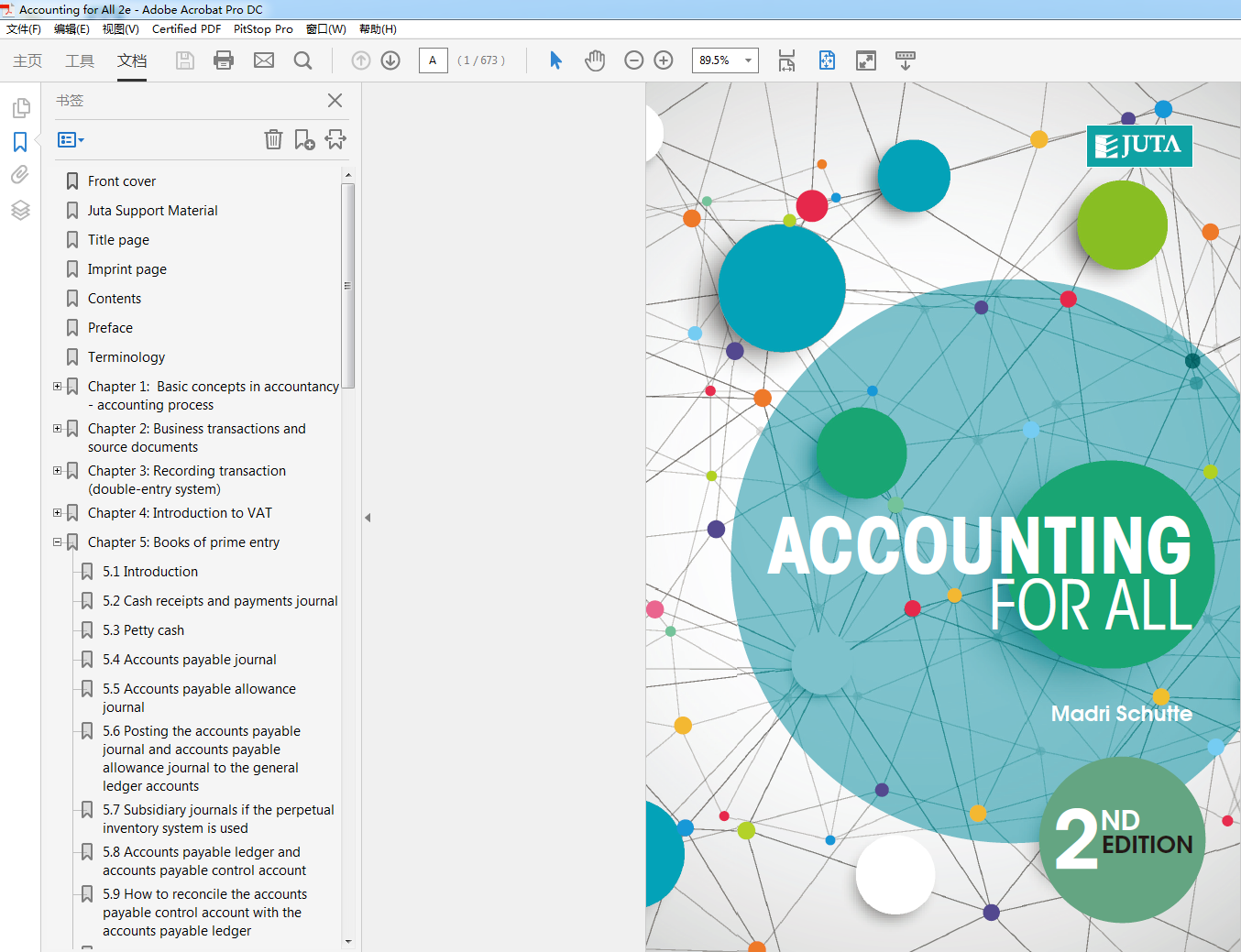Click the Save file icon
1241x952 pixels.
185,60
